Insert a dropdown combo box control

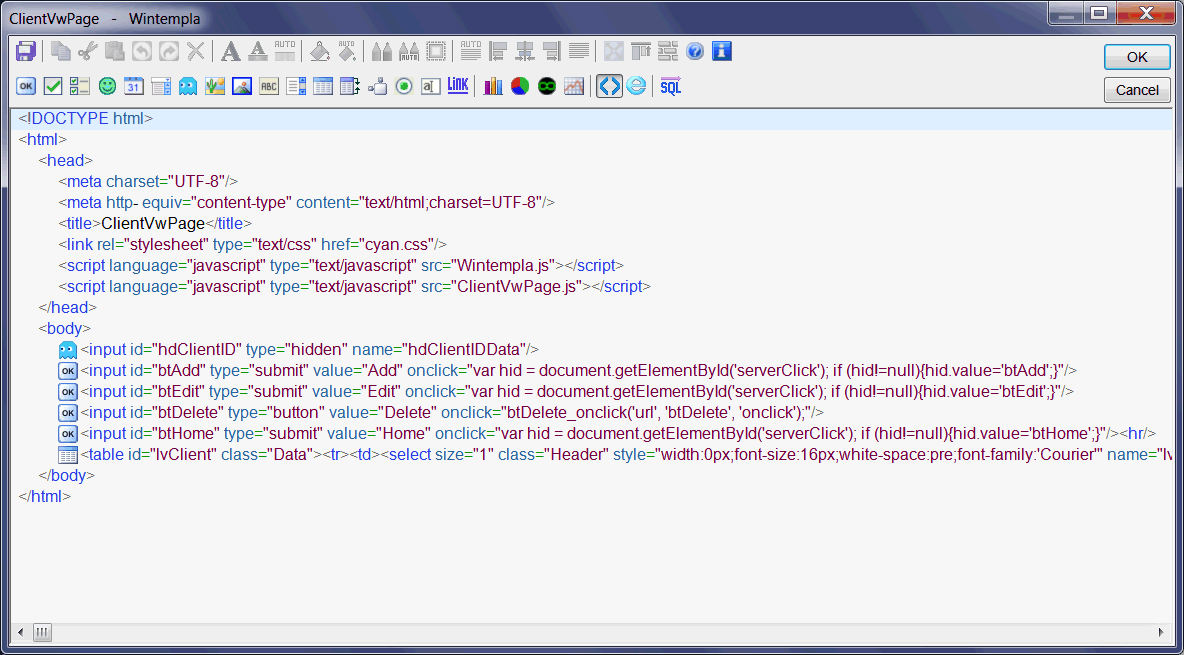tap(161, 87)
